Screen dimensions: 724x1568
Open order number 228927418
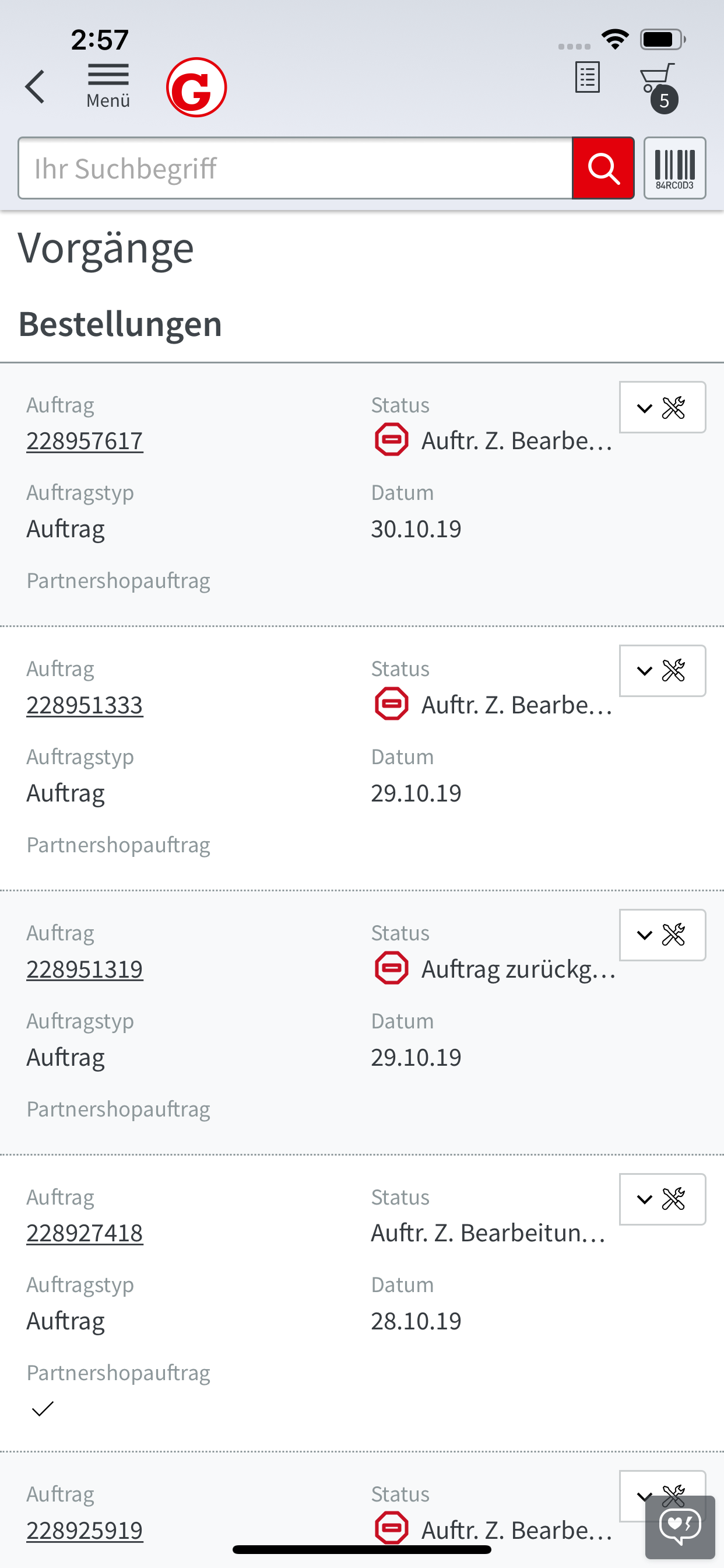85,1233
